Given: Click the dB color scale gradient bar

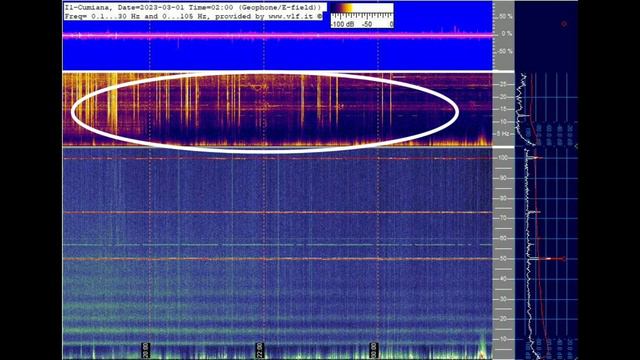Looking at the screenshot, I should pos(362,8).
